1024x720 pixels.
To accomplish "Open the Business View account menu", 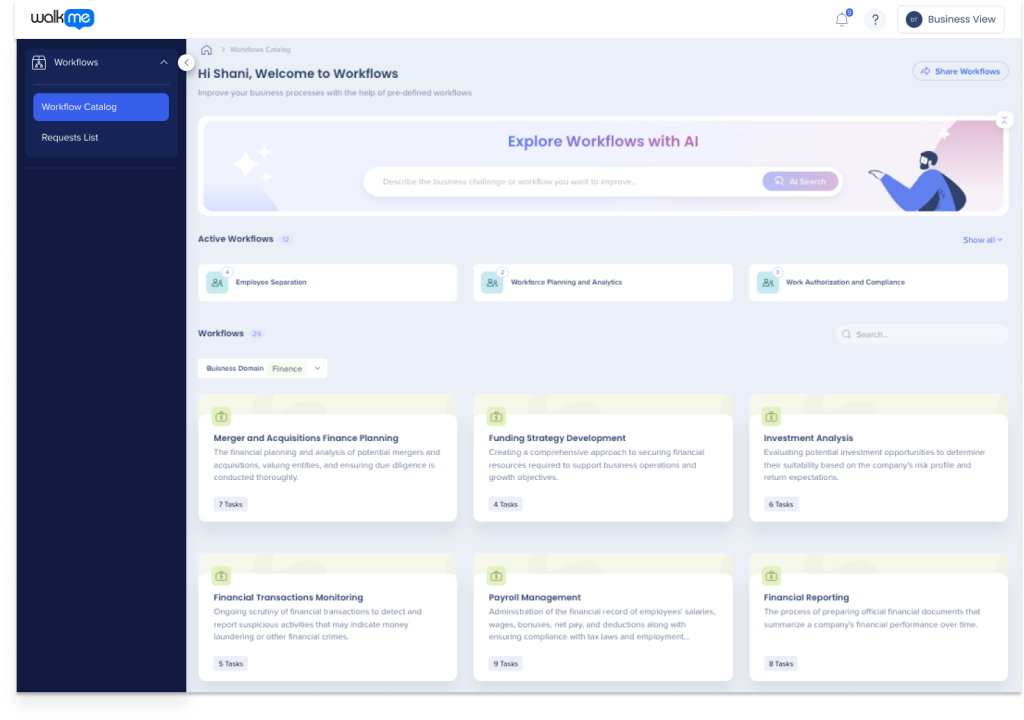I will click(950, 20).
